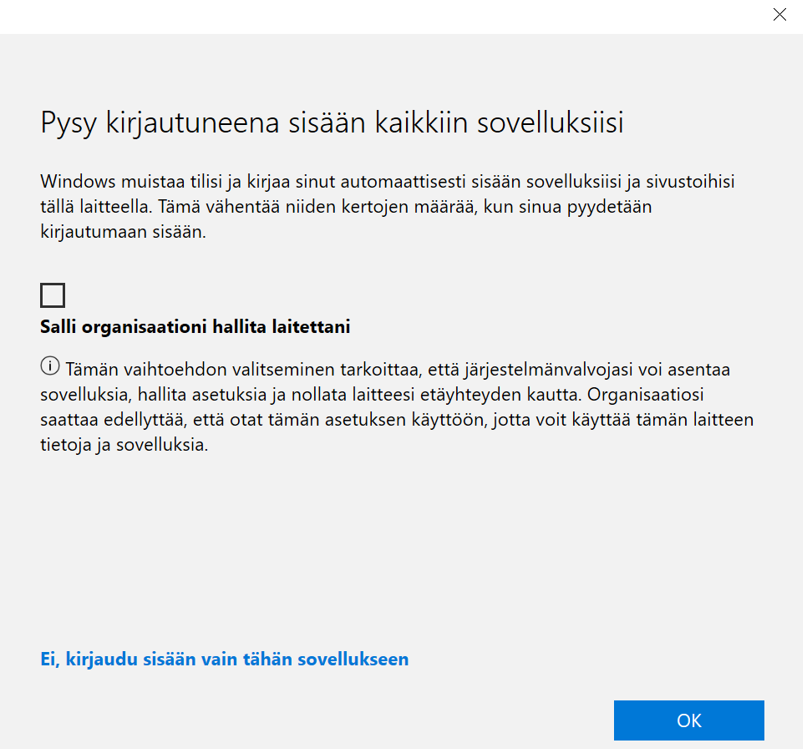The height and width of the screenshot is (749, 803).
Task: Close the dialog with the X icon
Action: (779, 15)
